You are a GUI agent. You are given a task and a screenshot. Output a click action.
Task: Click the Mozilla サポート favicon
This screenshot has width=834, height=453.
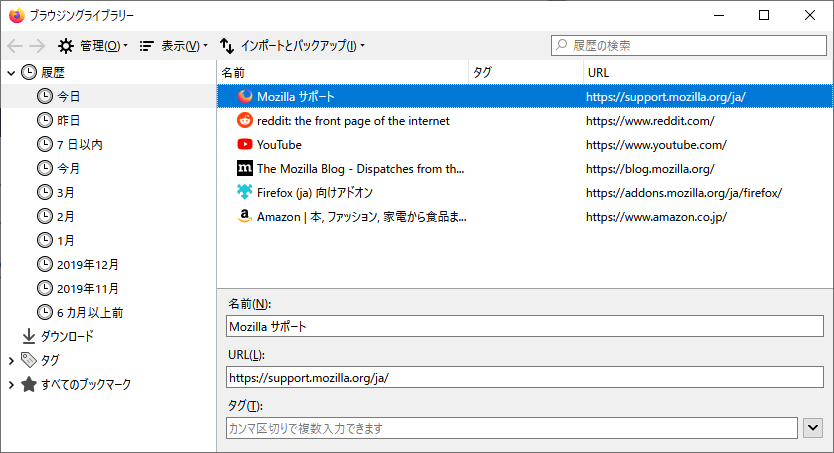pyautogui.click(x=245, y=96)
